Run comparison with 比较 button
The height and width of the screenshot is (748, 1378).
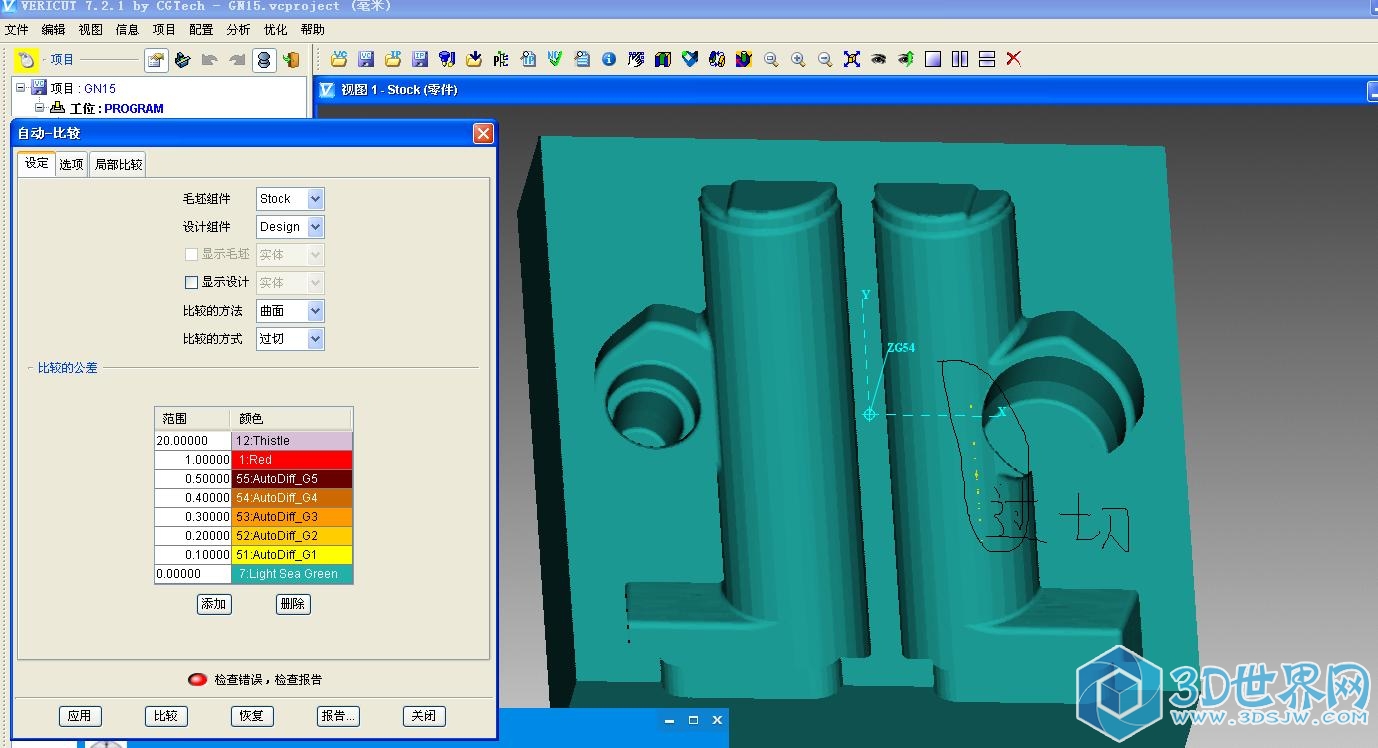tap(166, 716)
